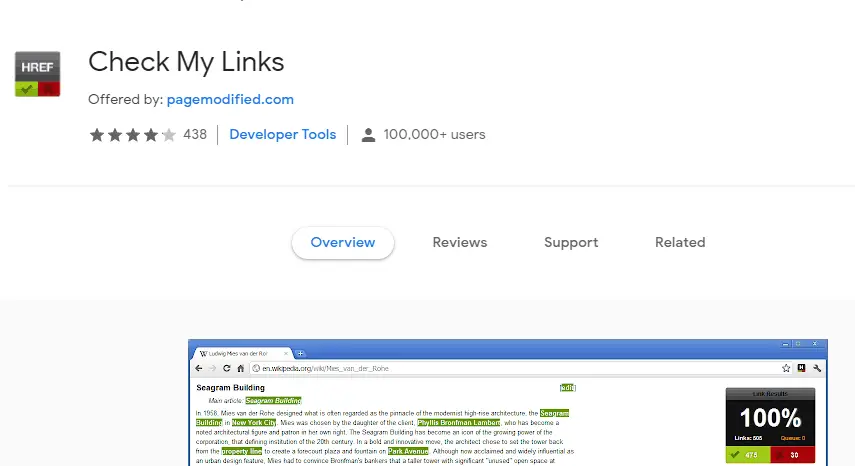The image size is (855, 466).
Task: Open the pagemodified.com developer link
Action: point(230,99)
